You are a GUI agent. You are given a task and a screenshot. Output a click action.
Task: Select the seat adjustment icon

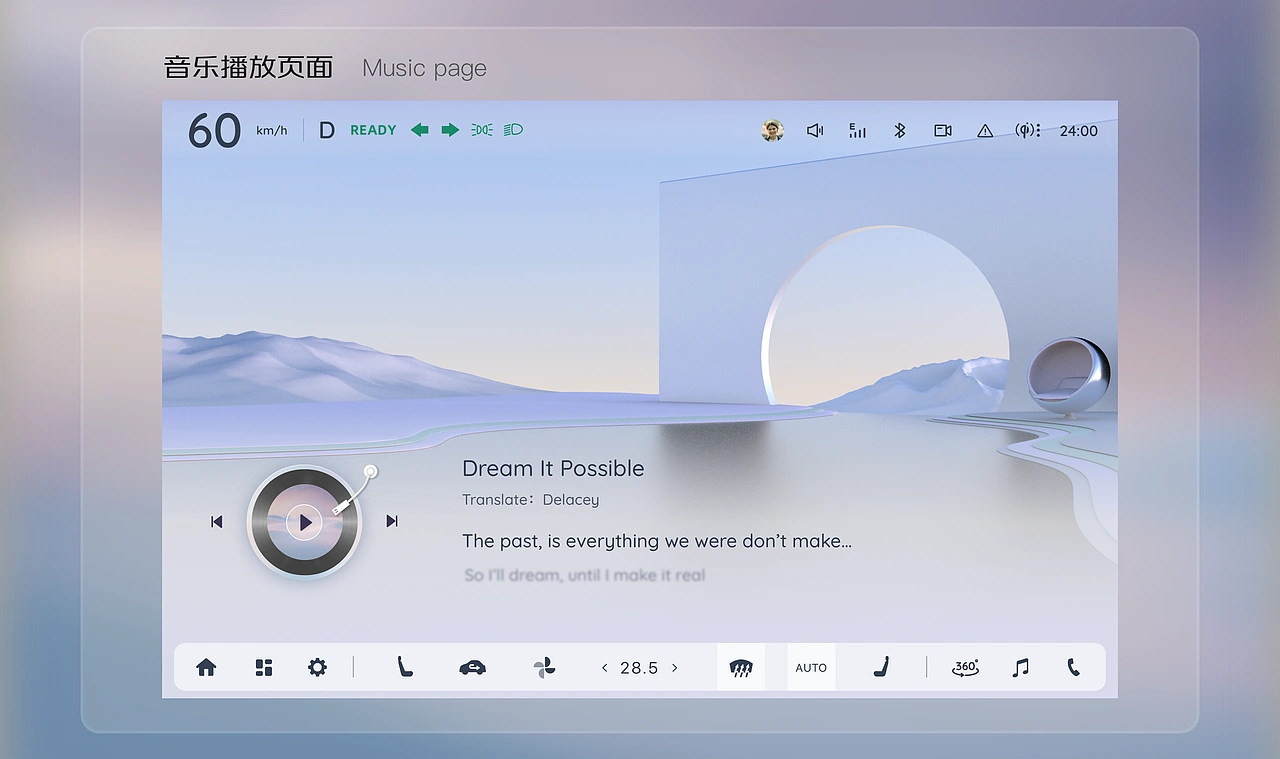pyautogui.click(x=404, y=667)
